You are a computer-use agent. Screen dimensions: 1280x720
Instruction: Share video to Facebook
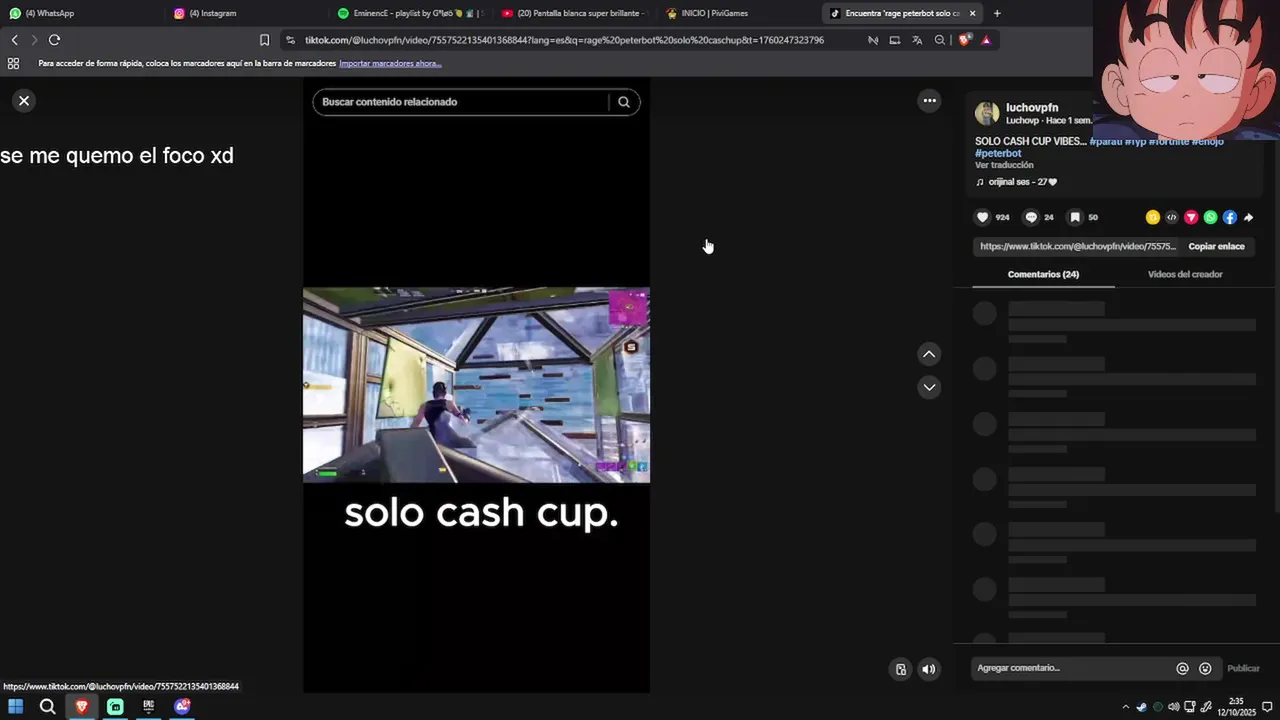pyautogui.click(x=1230, y=217)
